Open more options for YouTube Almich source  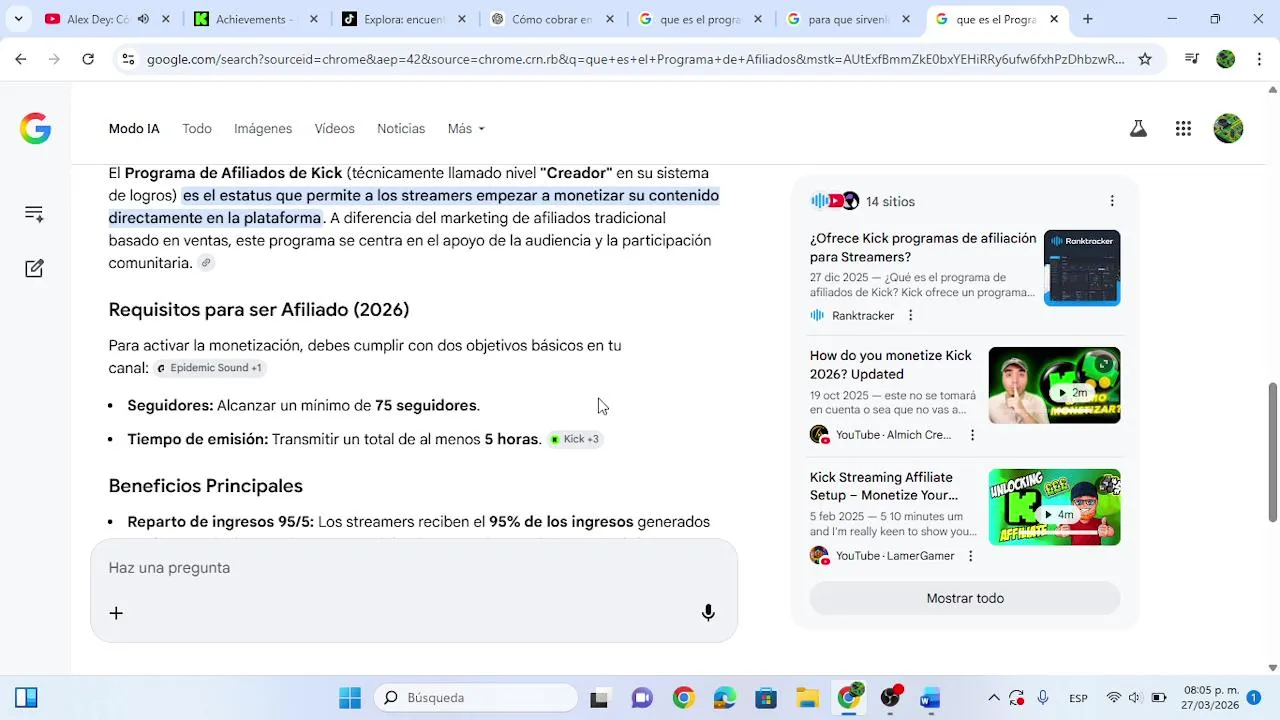pyautogui.click(x=972, y=435)
